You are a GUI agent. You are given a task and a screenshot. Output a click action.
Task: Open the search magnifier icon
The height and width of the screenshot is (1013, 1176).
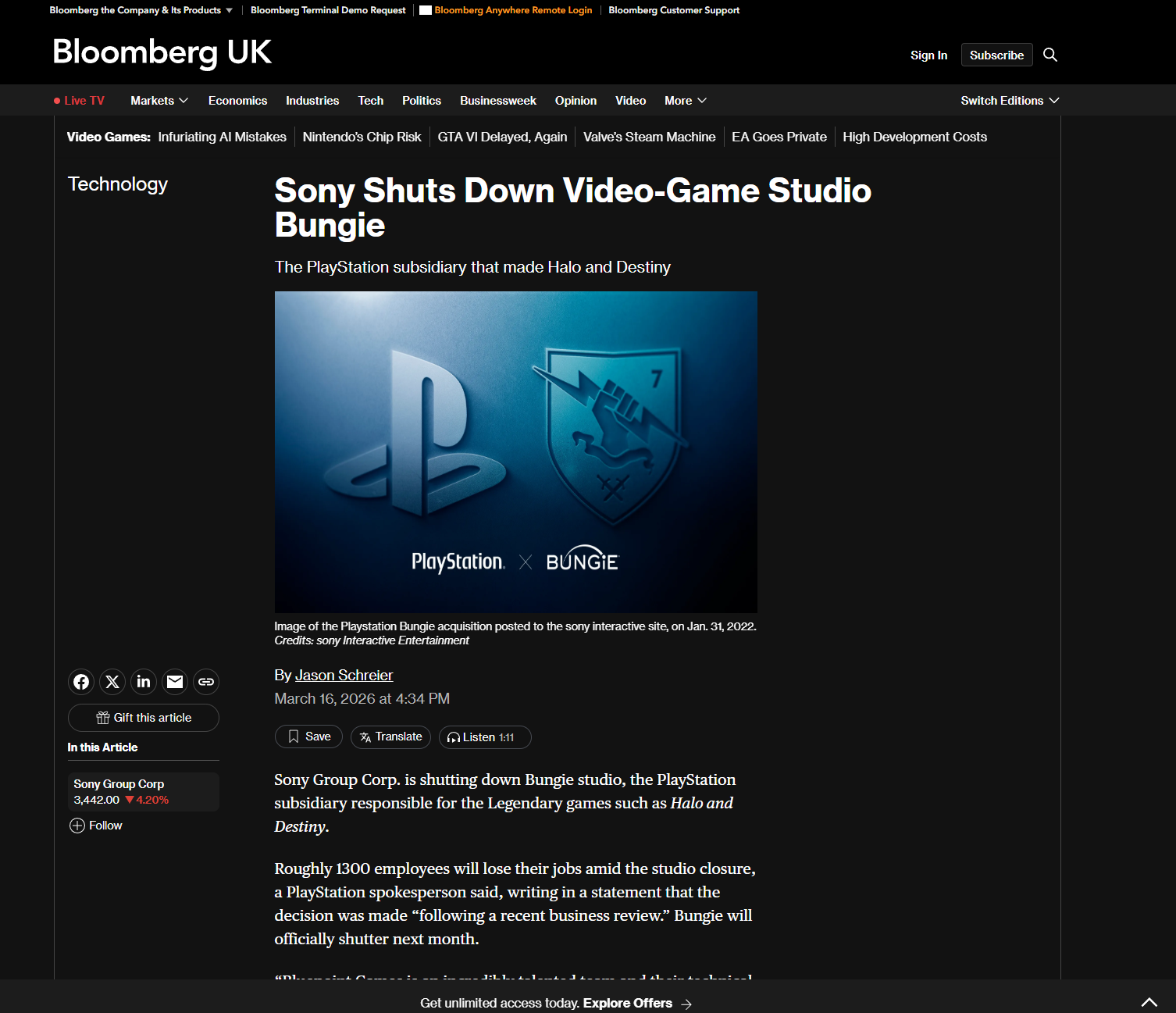click(1050, 55)
